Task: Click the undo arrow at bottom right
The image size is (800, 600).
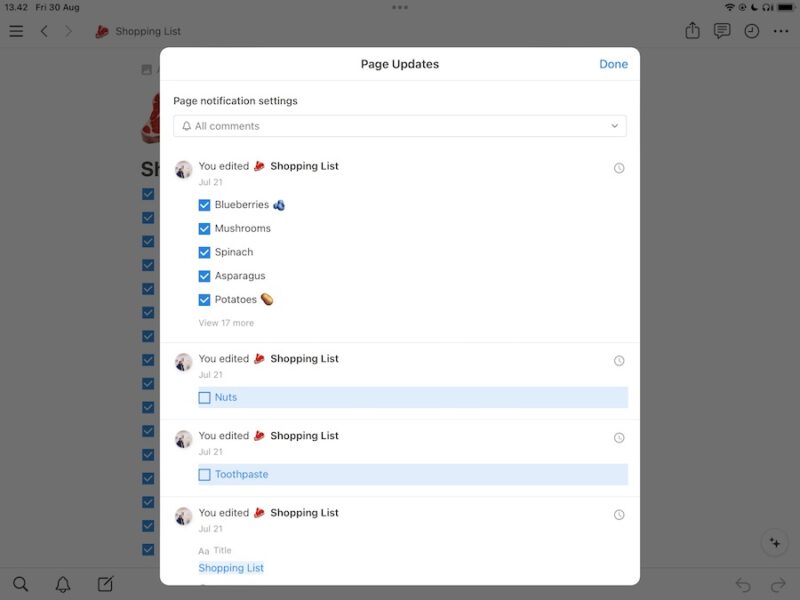Action: [x=741, y=583]
